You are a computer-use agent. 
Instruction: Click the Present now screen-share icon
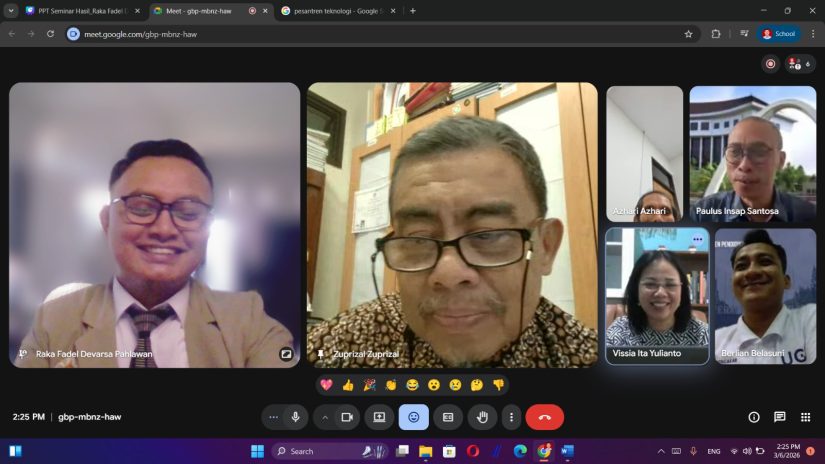coord(379,417)
